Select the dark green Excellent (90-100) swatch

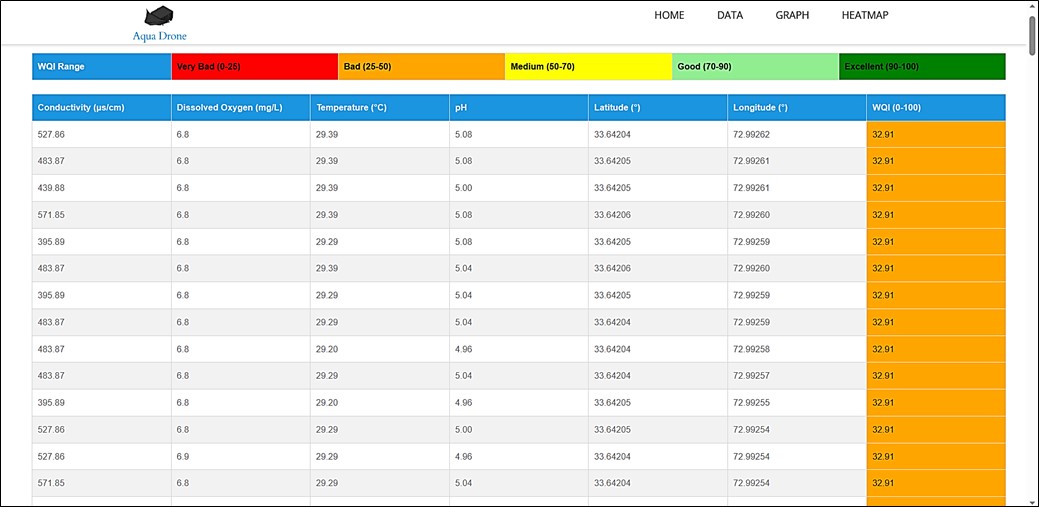[x=922, y=66]
